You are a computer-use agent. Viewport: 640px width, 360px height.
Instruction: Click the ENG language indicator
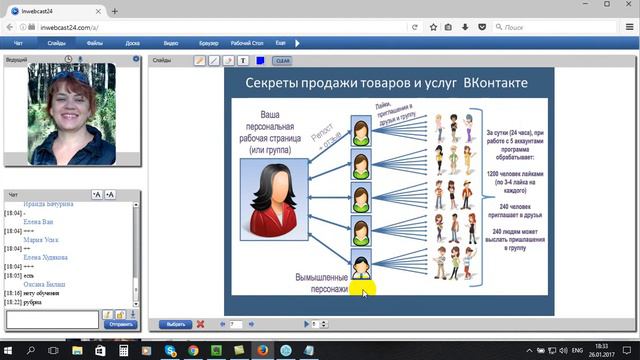point(577,351)
